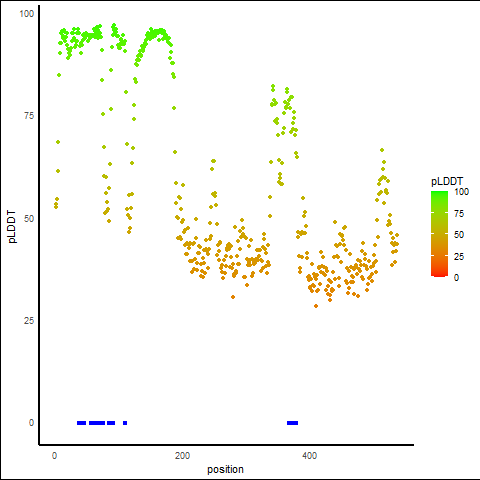Screen dimensions: 480x480
Task: Click legend label 0
Action: tap(456, 277)
